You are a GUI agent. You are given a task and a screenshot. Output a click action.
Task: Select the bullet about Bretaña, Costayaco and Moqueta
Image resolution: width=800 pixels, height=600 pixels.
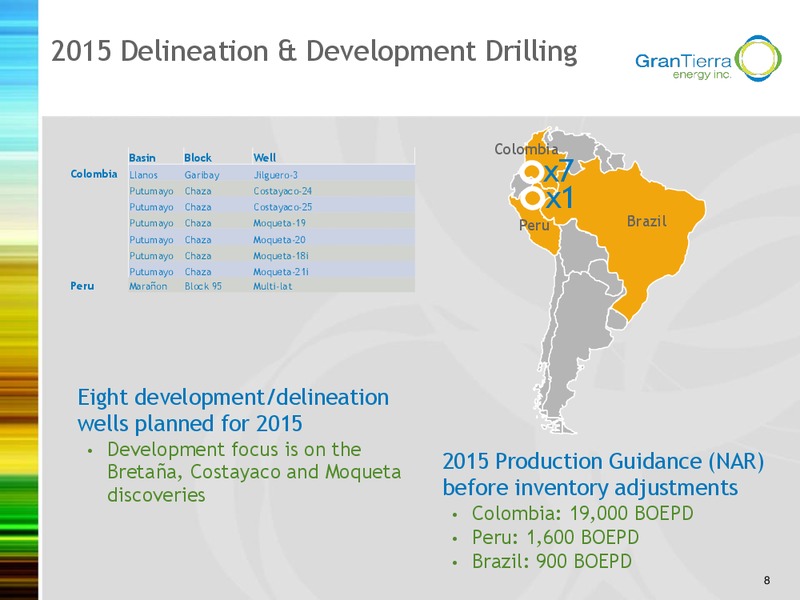tap(254, 472)
